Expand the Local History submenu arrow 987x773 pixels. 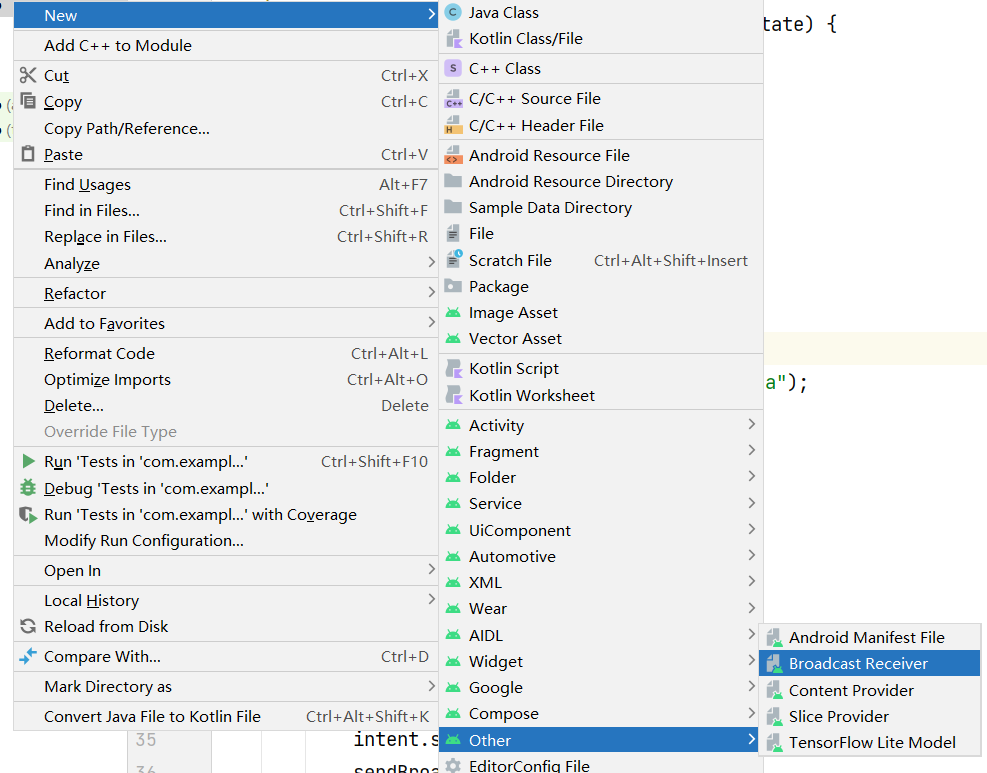432,599
